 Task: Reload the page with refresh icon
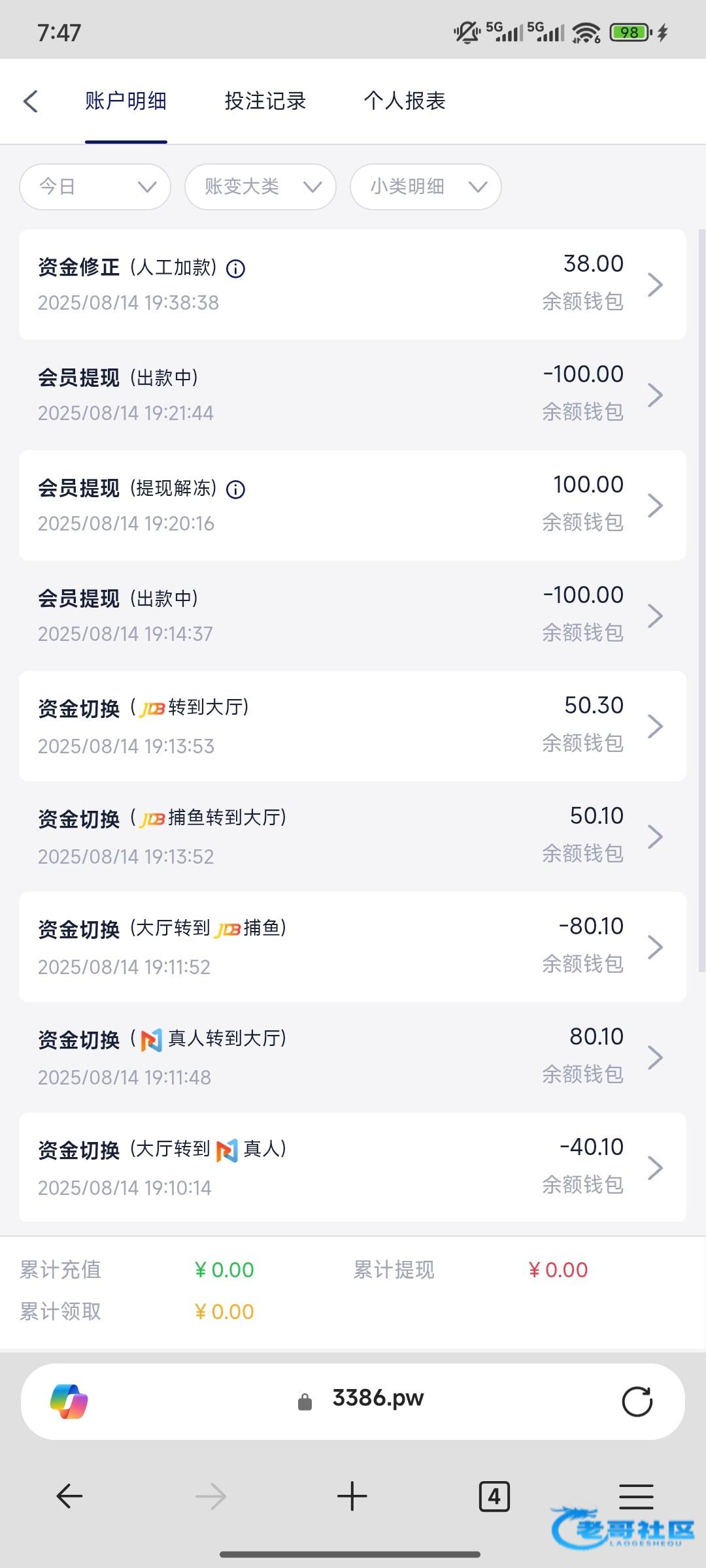637,1401
